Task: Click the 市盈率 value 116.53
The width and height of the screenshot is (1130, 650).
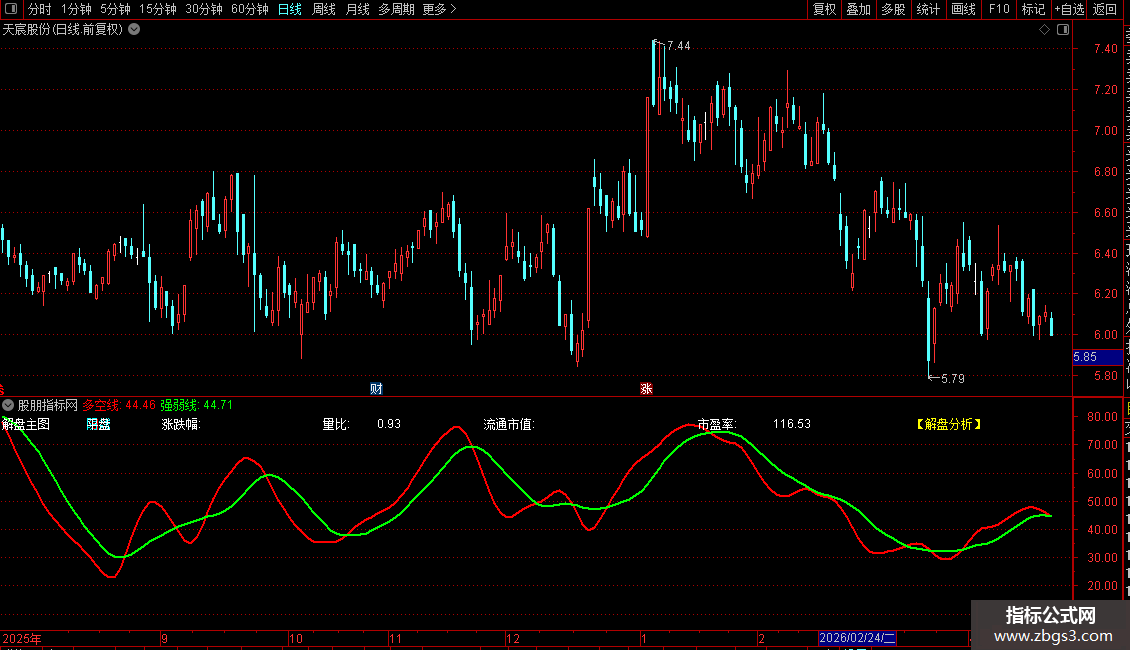Action: (x=792, y=424)
